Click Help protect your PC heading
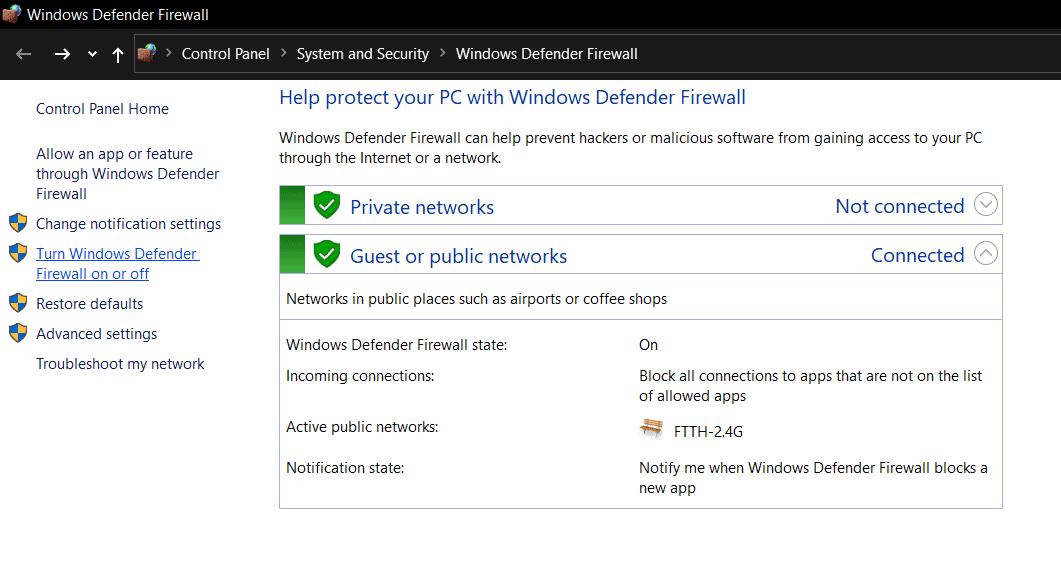The width and height of the screenshot is (1061, 586). click(x=512, y=97)
